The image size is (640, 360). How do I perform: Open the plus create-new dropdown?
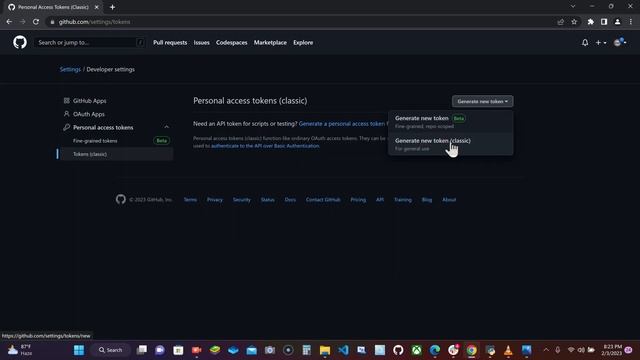point(600,42)
